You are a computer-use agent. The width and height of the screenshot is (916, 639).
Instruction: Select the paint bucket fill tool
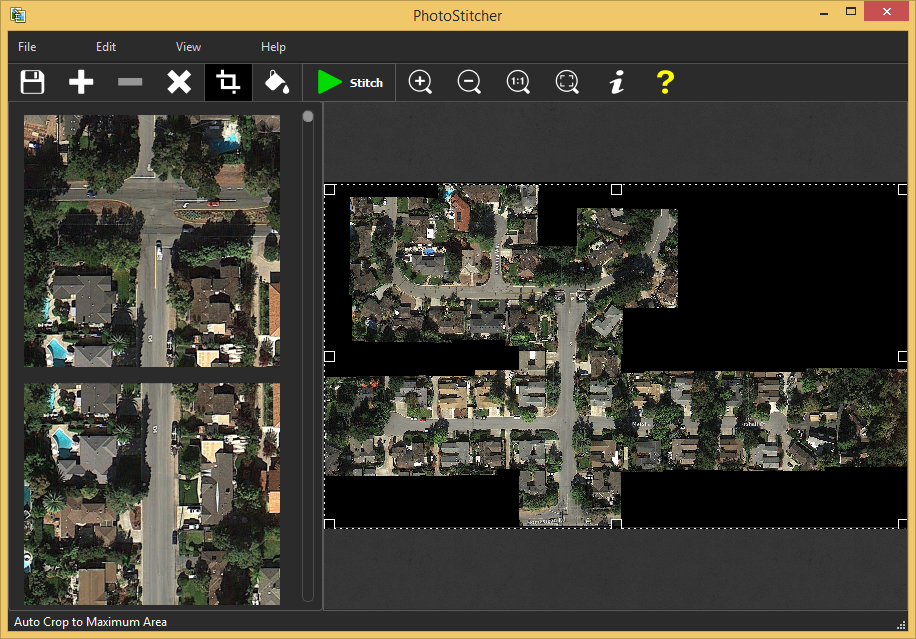[277, 82]
